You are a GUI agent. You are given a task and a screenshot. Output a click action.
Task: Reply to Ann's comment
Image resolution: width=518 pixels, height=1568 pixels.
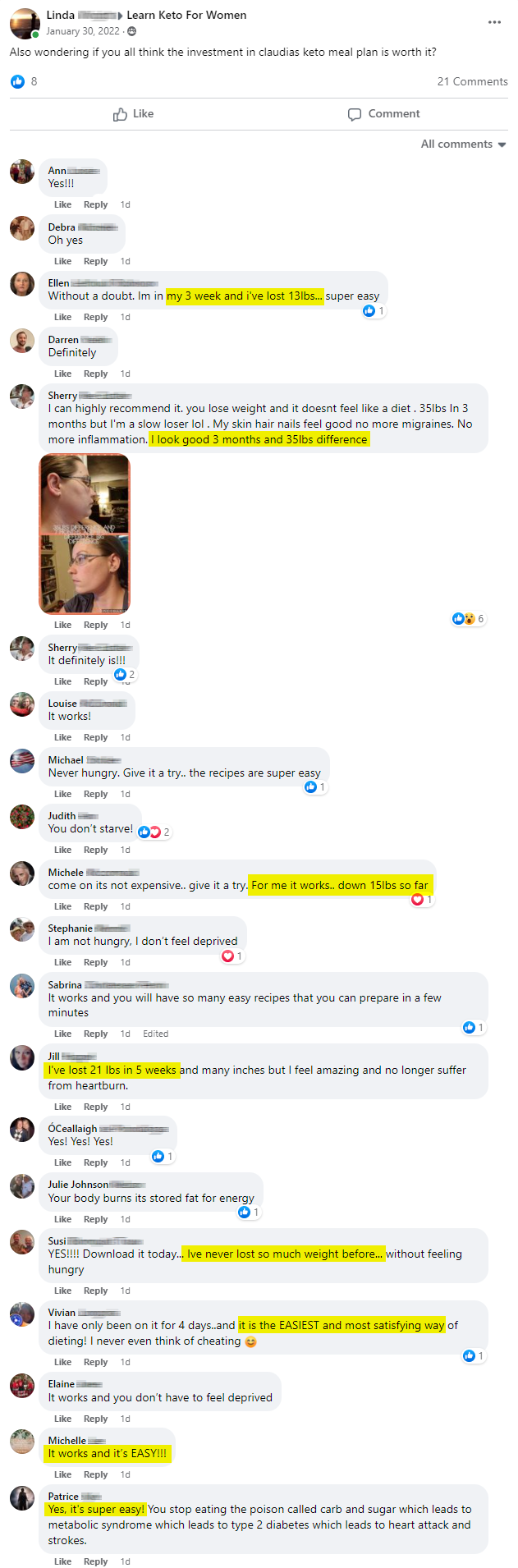(95, 204)
